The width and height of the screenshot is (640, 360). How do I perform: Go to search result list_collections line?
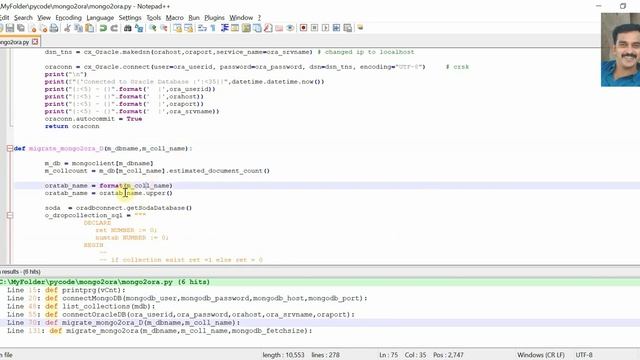coord(81,307)
